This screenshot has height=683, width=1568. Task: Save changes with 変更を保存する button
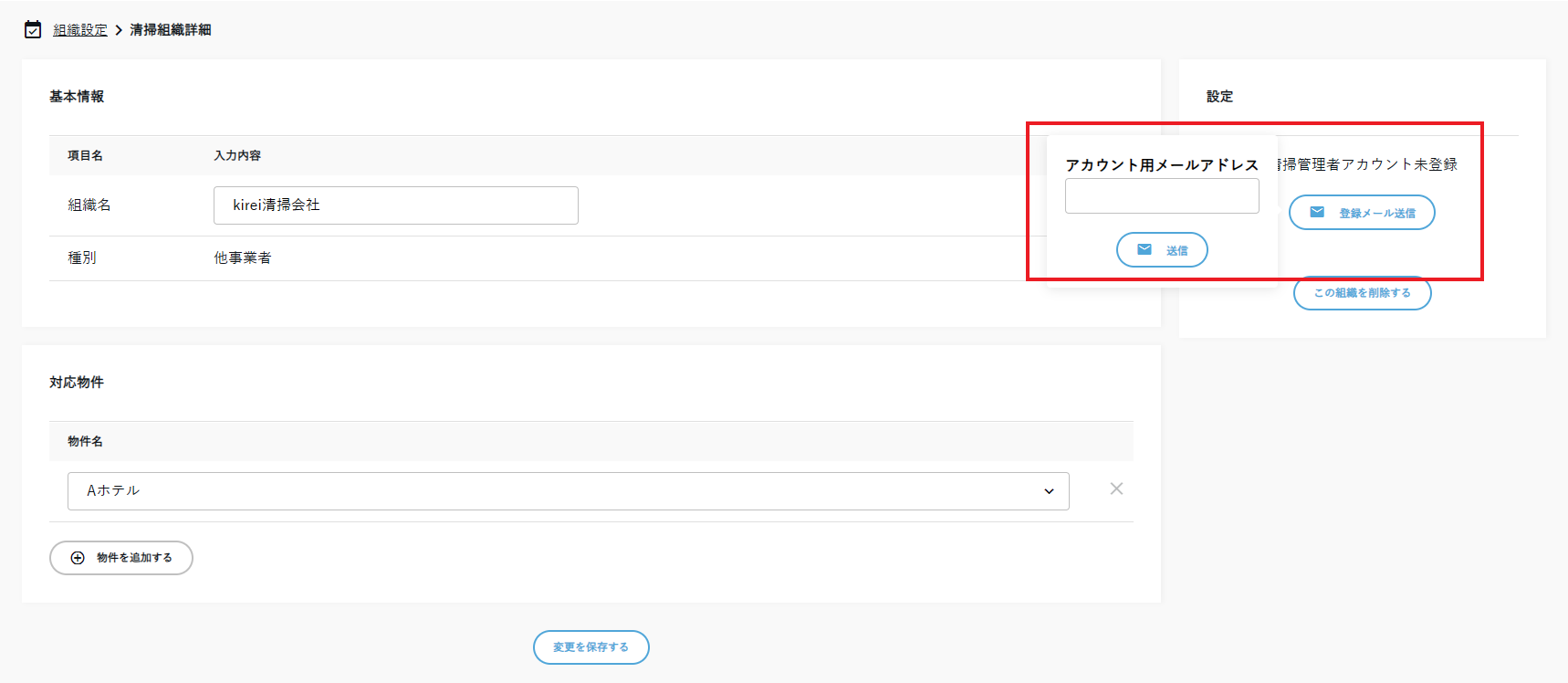pyautogui.click(x=591, y=647)
